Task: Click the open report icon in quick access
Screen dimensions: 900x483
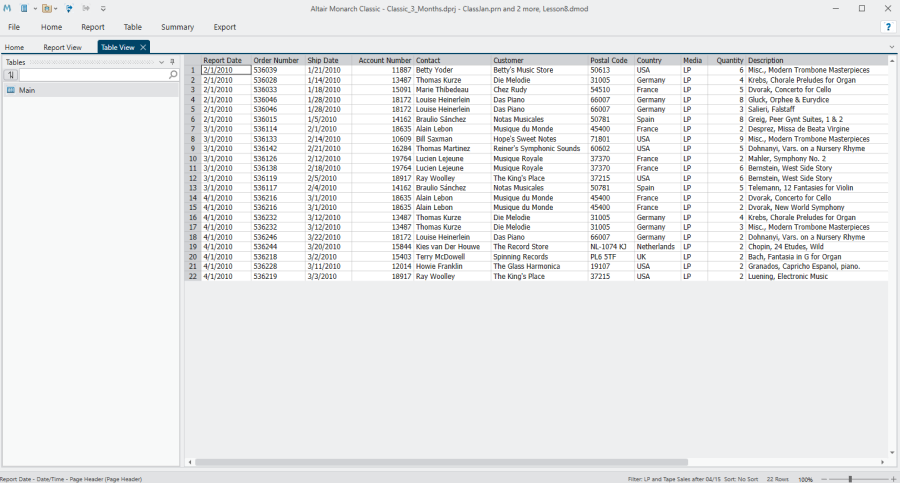Action: 24,9
